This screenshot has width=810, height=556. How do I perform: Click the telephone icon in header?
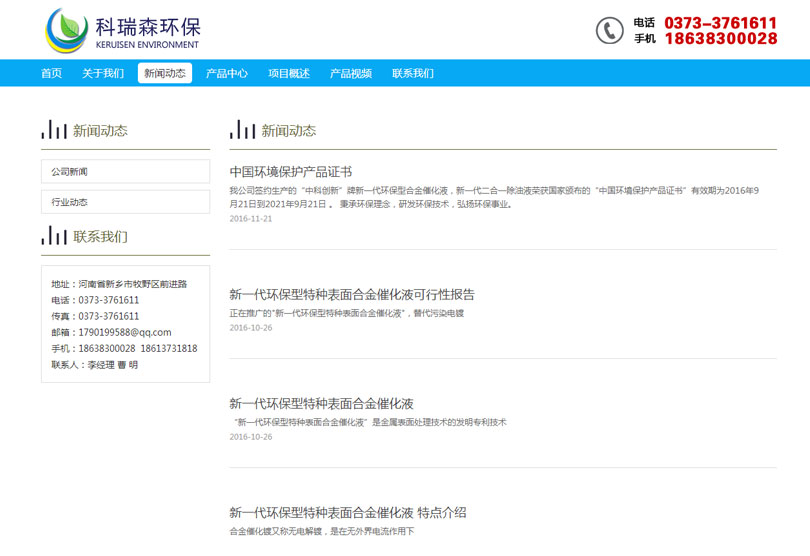tap(609, 30)
